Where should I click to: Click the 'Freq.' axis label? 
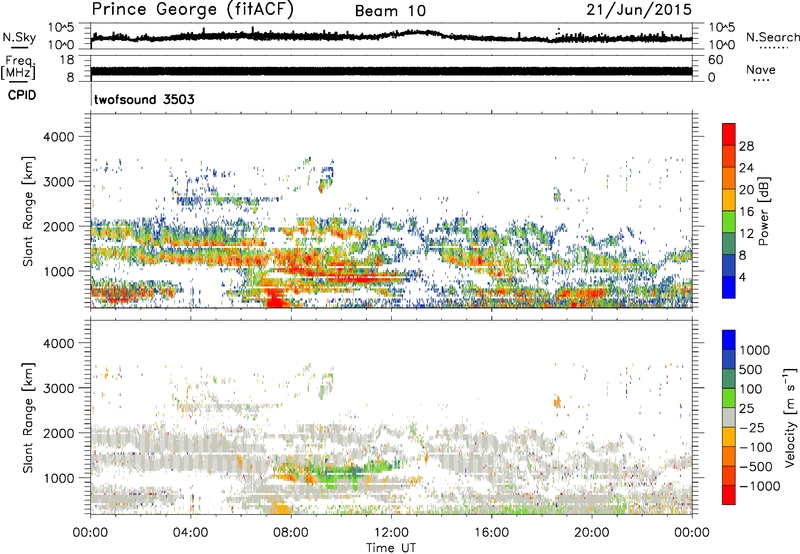tap(19, 61)
